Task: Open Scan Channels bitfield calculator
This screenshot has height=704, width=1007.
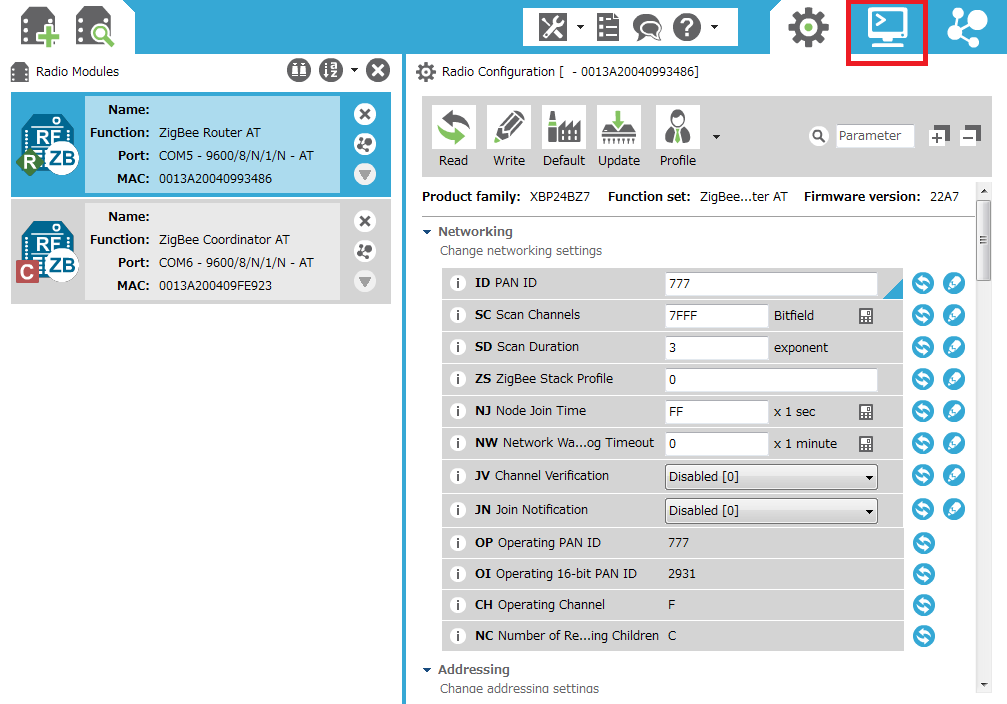Action: [866, 316]
